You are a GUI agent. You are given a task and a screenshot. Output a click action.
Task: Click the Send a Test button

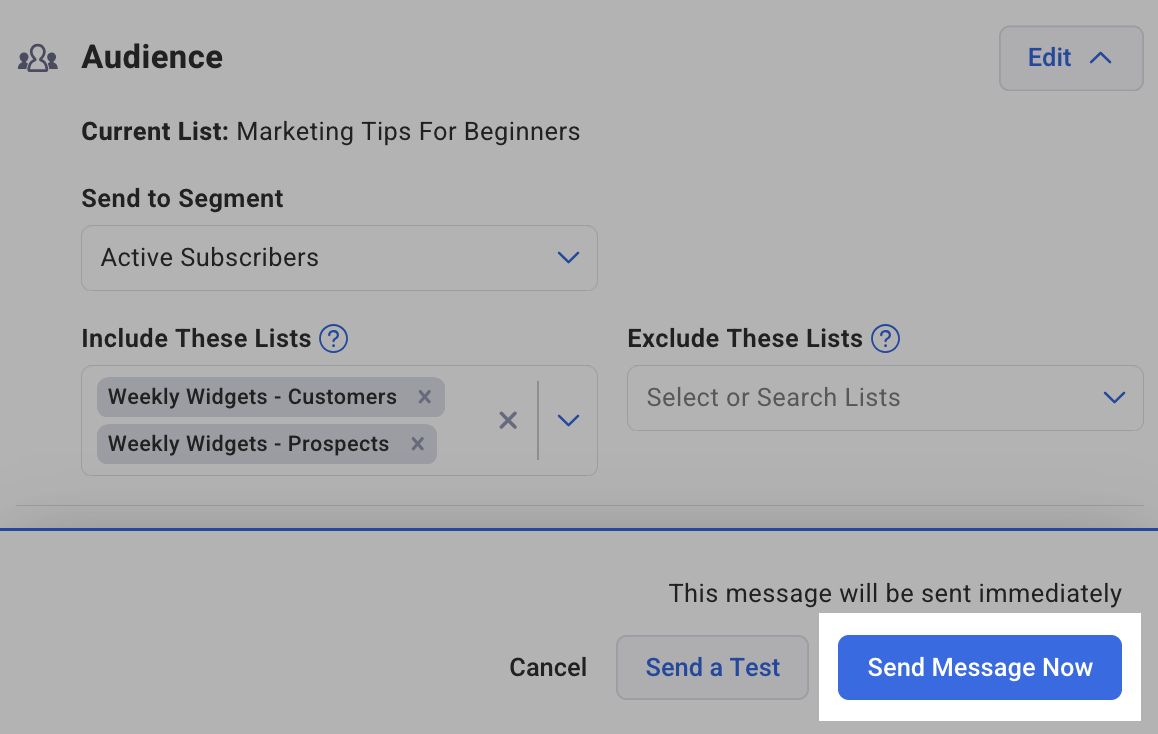712,668
